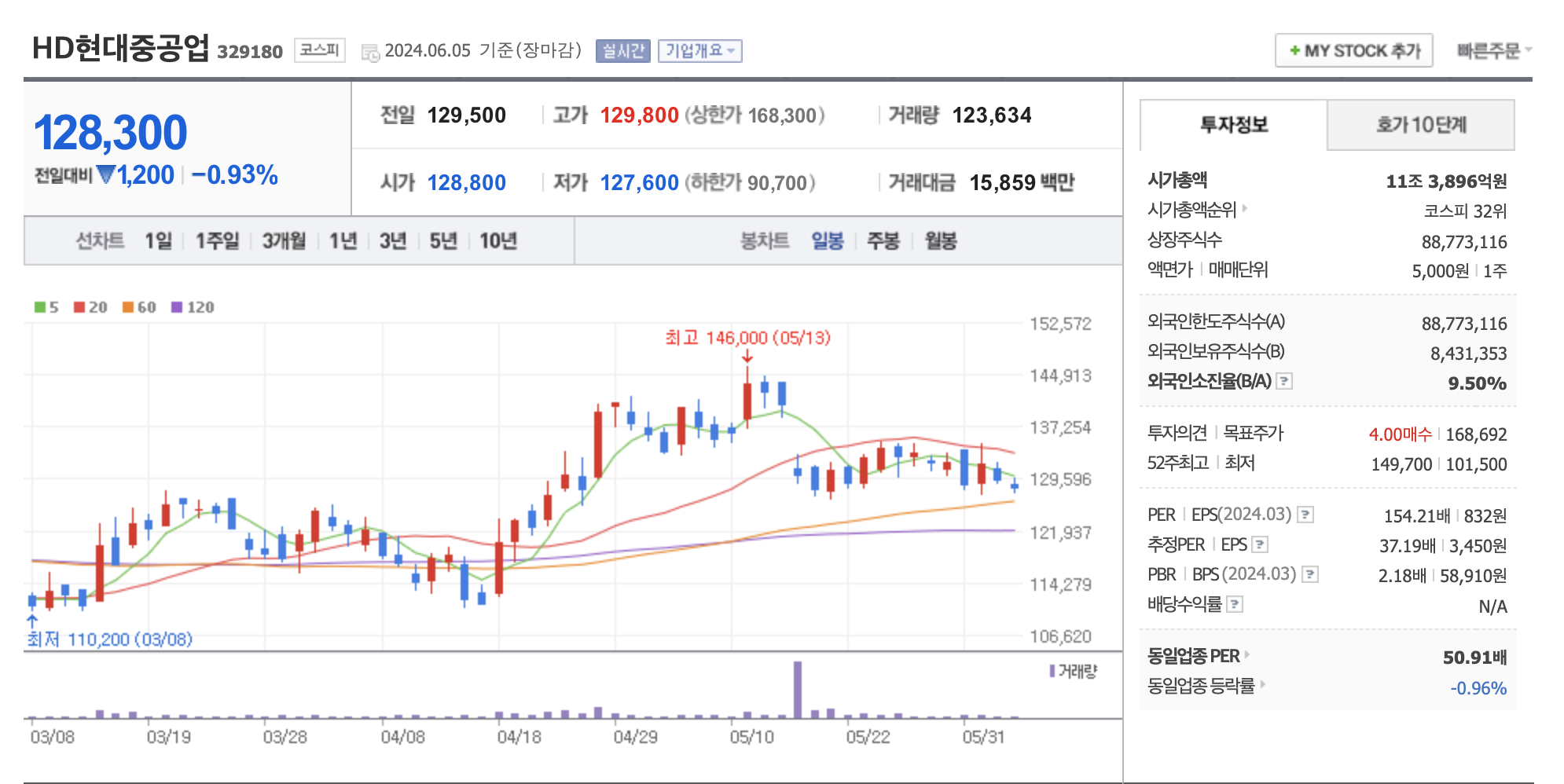Click the 05/22 date on the chart axis
The width and height of the screenshot is (1564, 784).
[868, 737]
